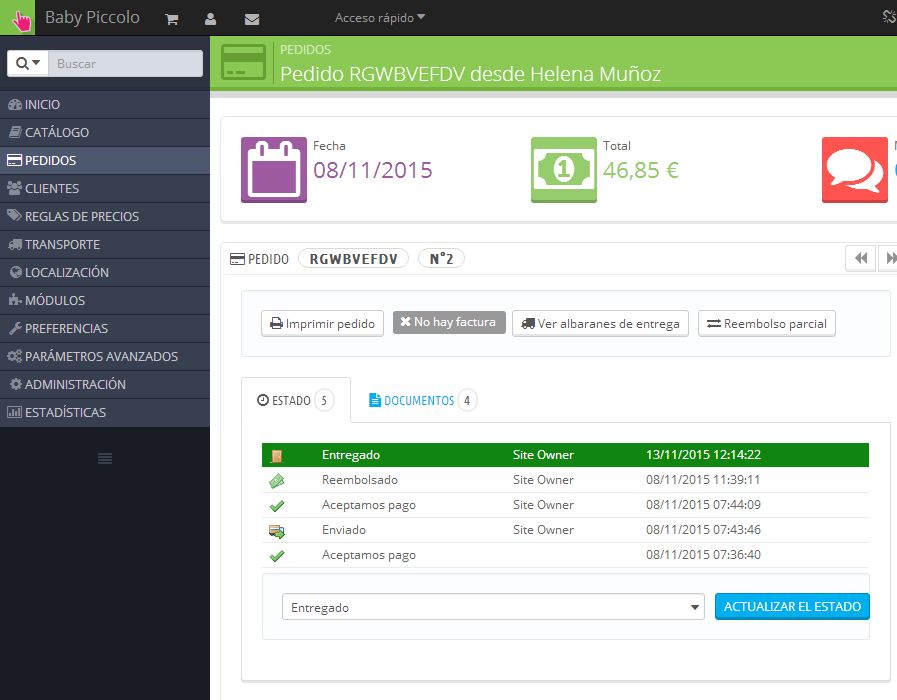897x700 pixels.
Task: Open PREFERENCIAS in the sidebar
Action: (105, 329)
